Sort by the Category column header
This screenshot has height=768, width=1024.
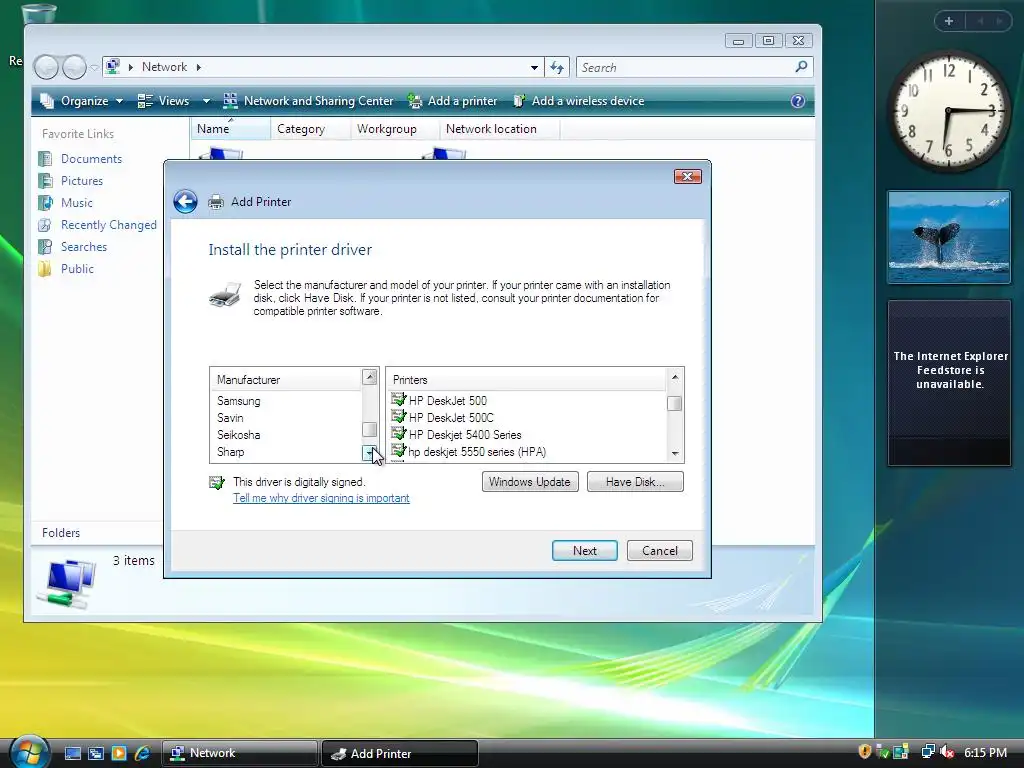pyautogui.click(x=310, y=129)
